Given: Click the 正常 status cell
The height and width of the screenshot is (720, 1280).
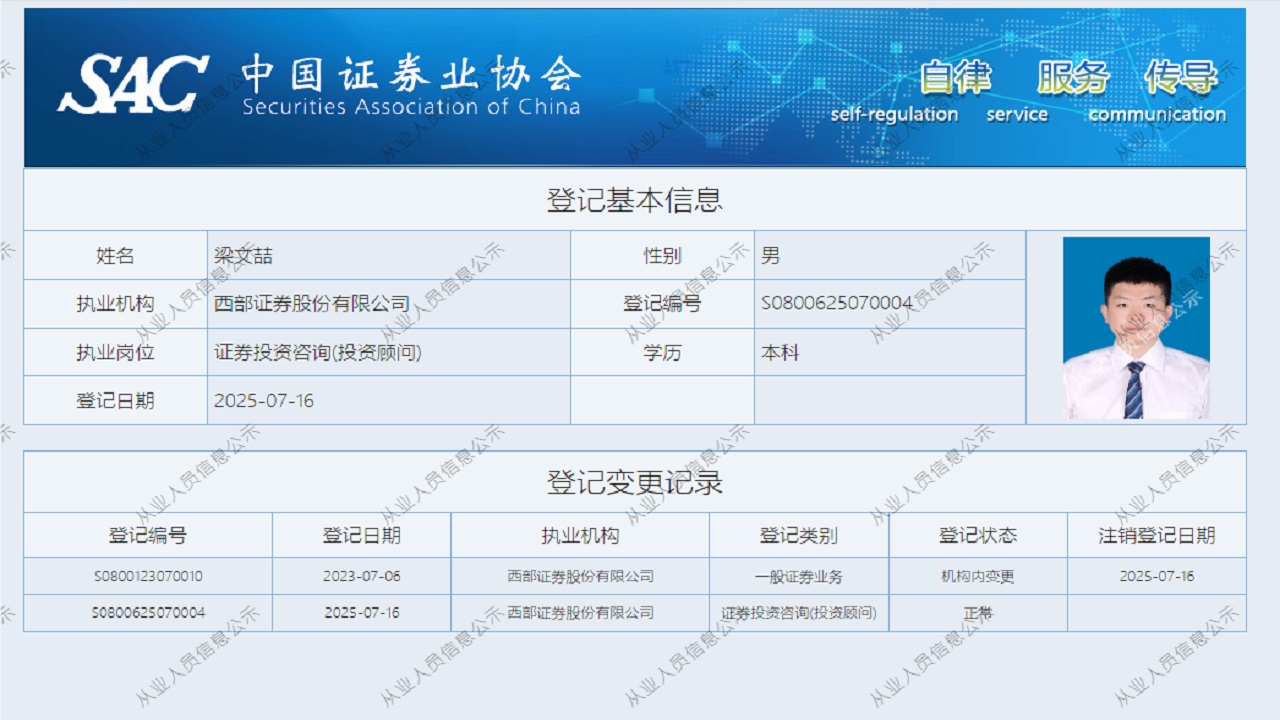Looking at the screenshot, I should tap(977, 613).
